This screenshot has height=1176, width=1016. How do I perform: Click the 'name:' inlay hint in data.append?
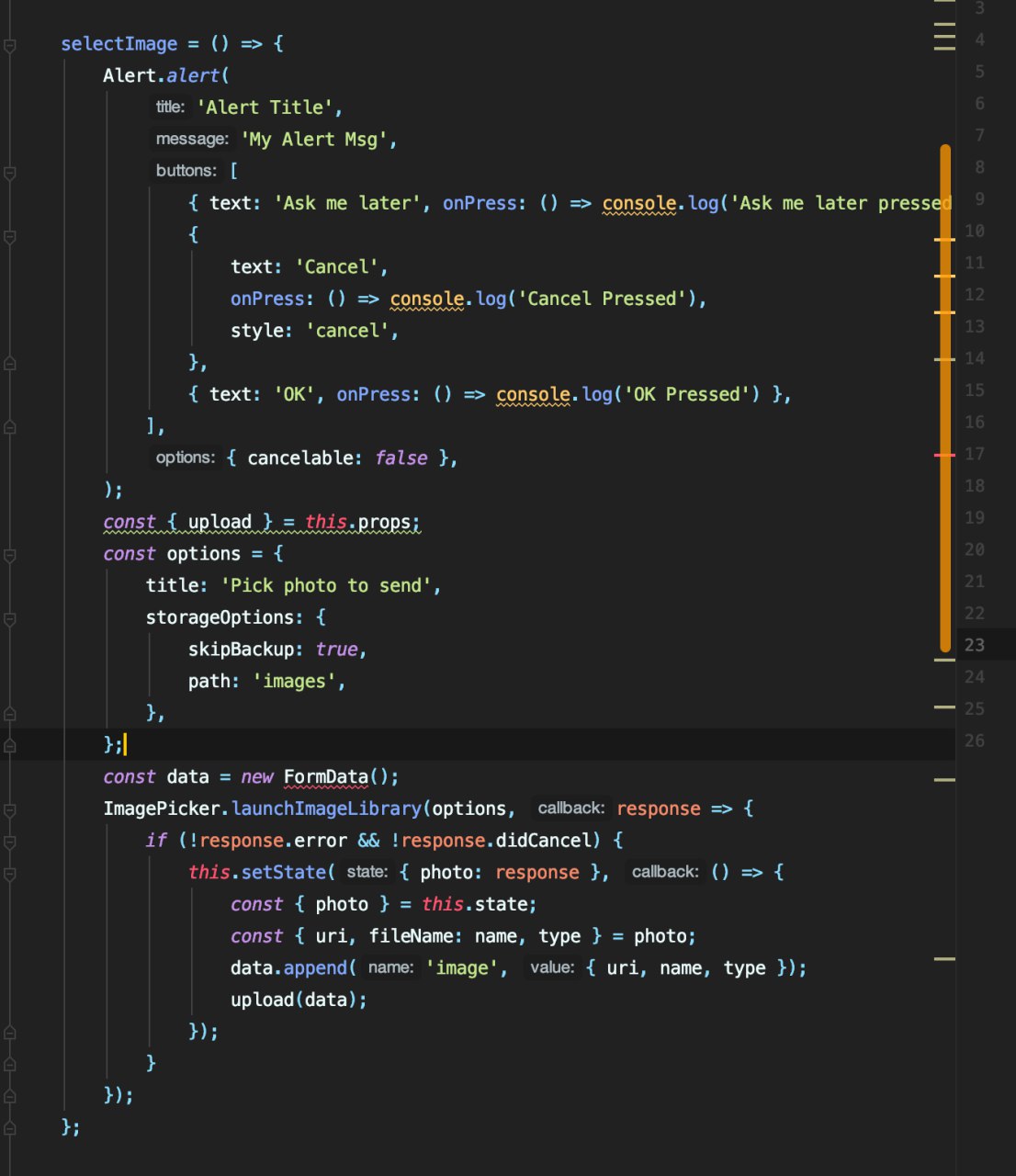[x=390, y=967]
